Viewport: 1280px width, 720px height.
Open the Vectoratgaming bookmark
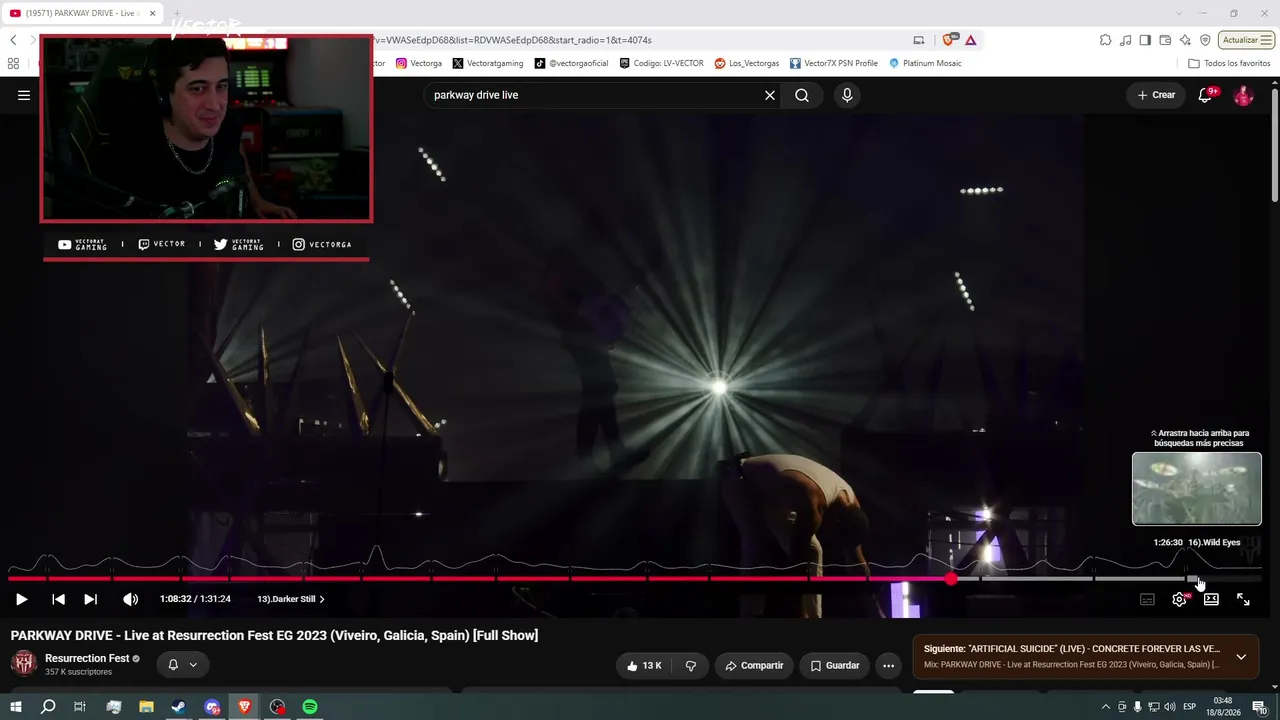pos(488,63)
